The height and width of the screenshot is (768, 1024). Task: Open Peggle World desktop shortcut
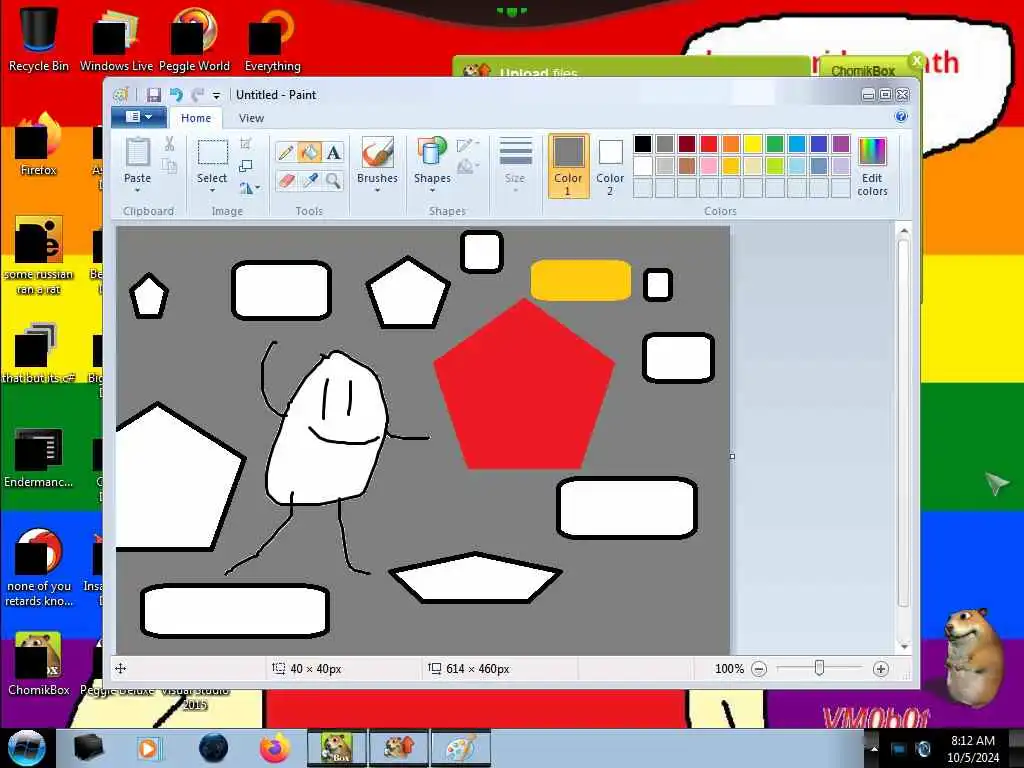click(194, 37)
